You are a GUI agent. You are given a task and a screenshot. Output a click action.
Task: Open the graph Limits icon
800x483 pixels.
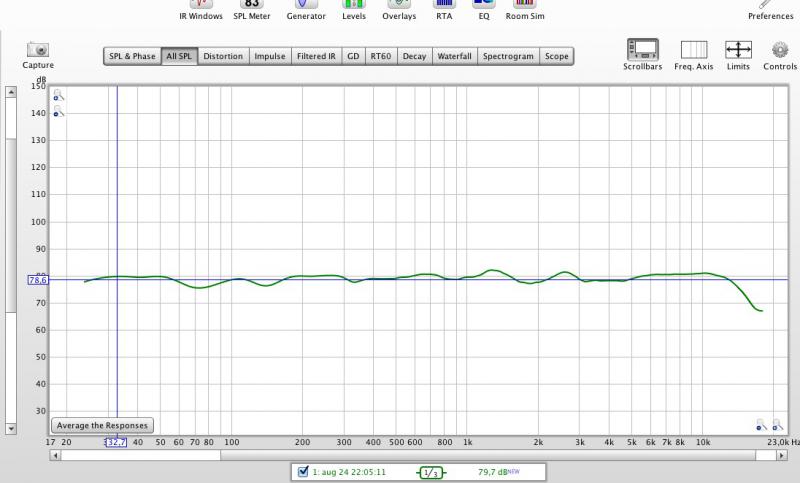tap(738, 50)
